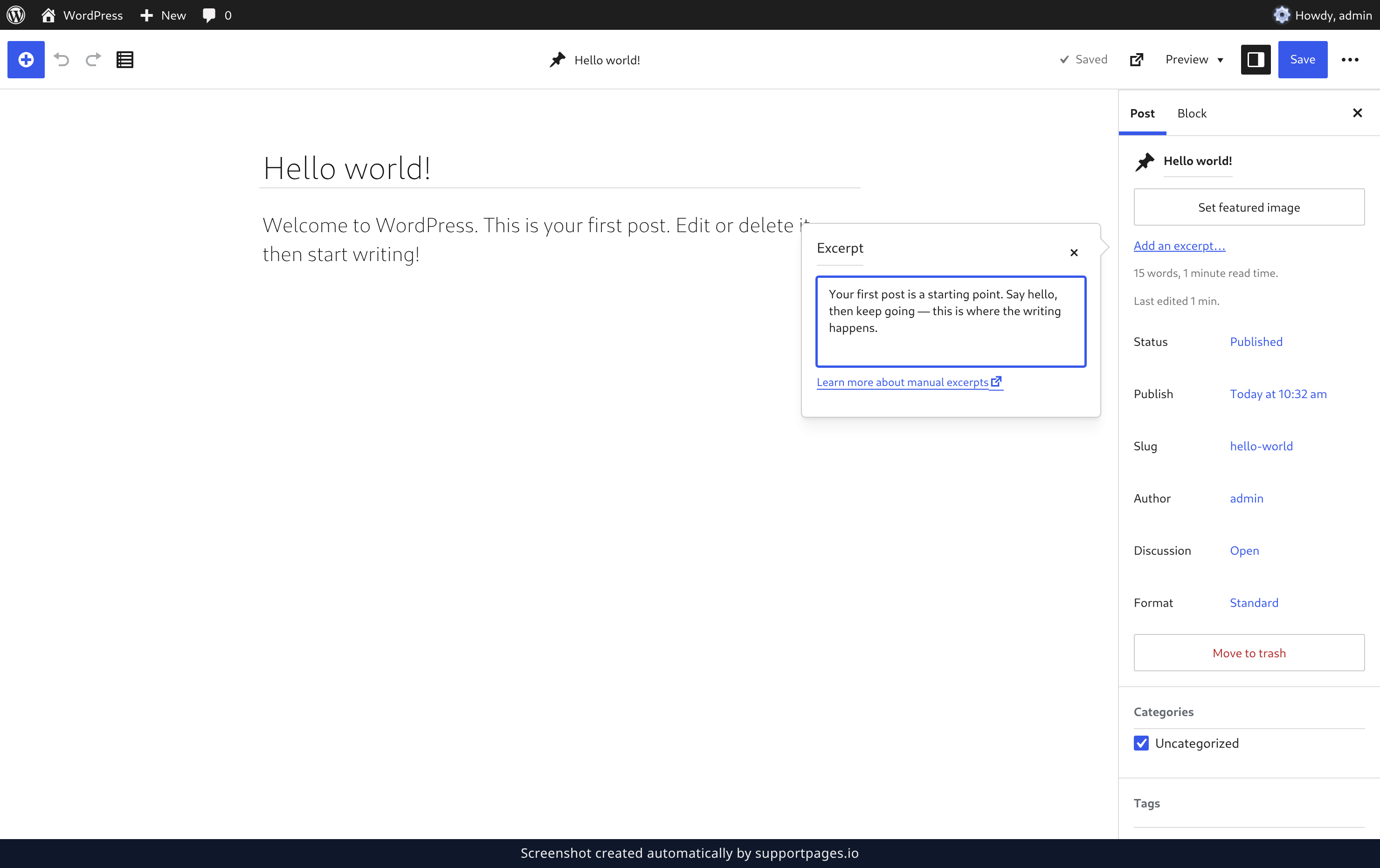Open the Preview dropdown
This screenshot has width=1380, height=868.
coord(1194,60)
